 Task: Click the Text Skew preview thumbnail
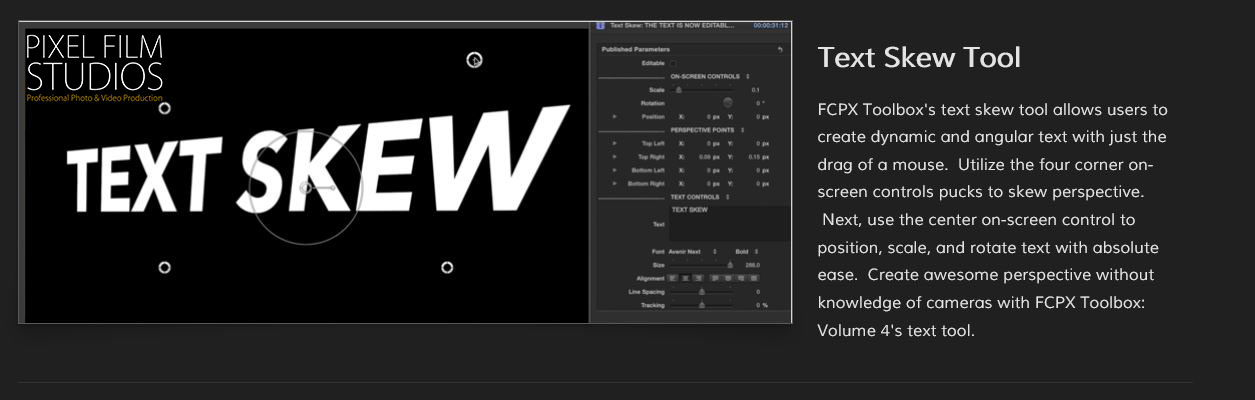(x=405, y=172)
